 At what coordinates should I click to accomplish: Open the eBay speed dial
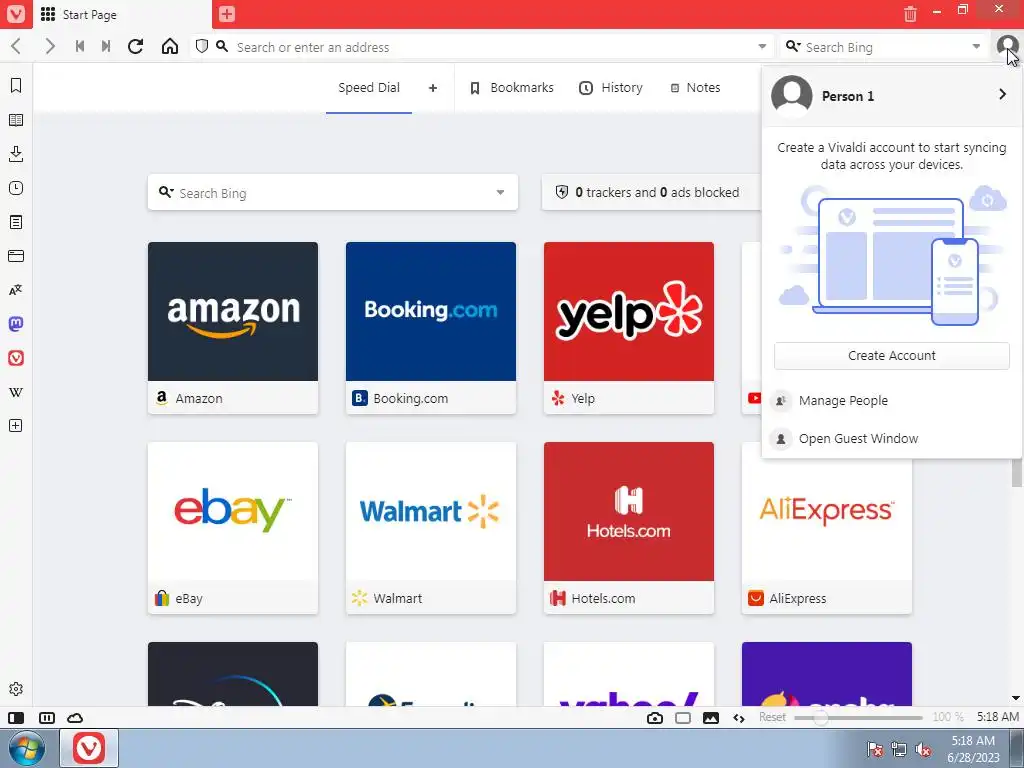tap(233, 528)
